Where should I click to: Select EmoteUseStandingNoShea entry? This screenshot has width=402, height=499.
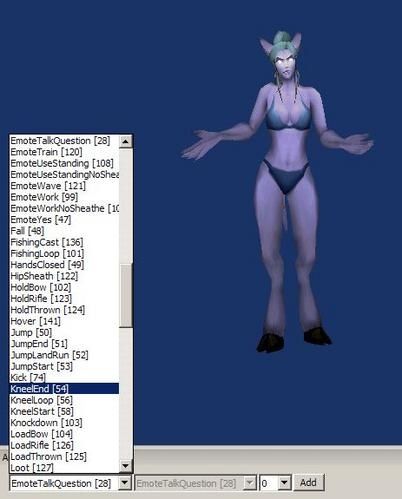[64, 175]
